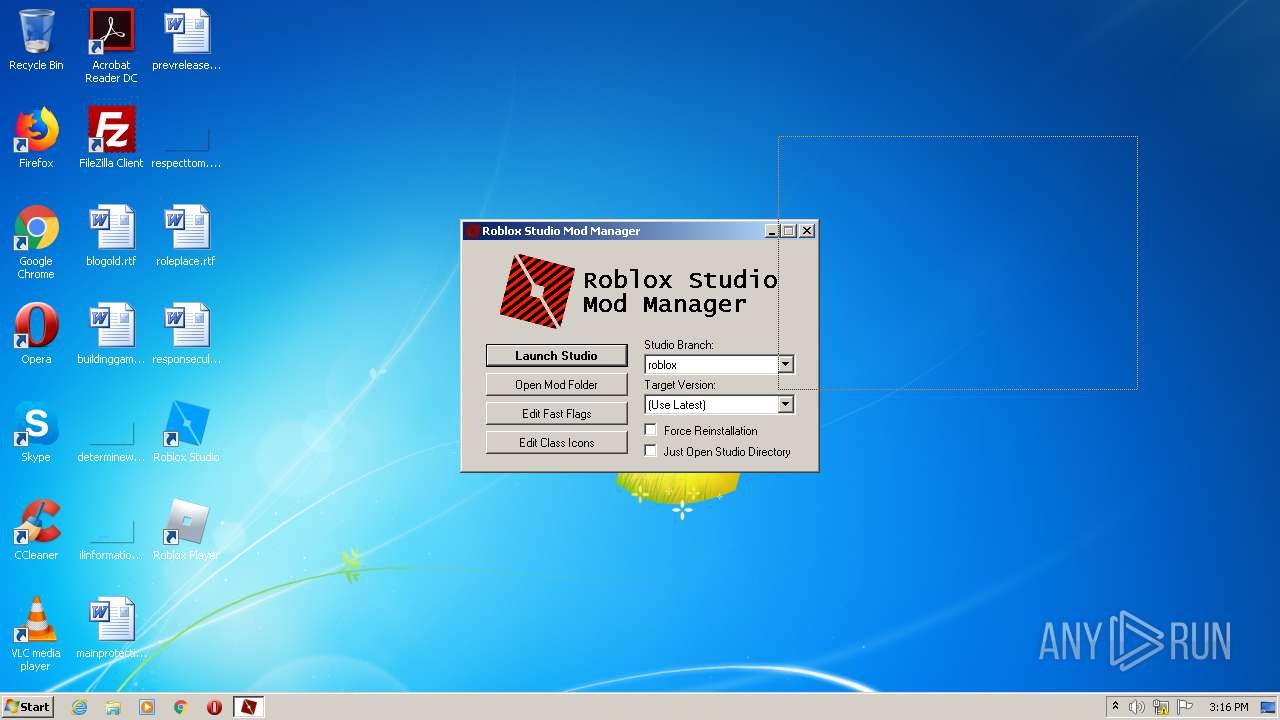Close the Roblox Studio Mod Manager window

[x=807, y=231]
